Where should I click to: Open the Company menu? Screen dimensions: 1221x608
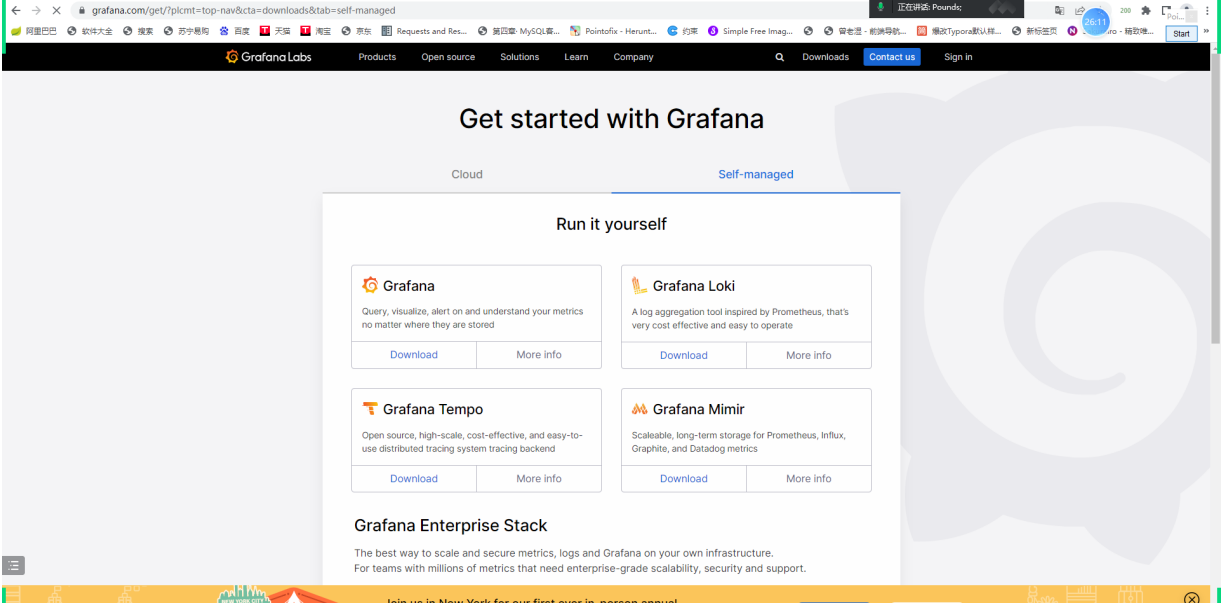click(x=633, y=57)
